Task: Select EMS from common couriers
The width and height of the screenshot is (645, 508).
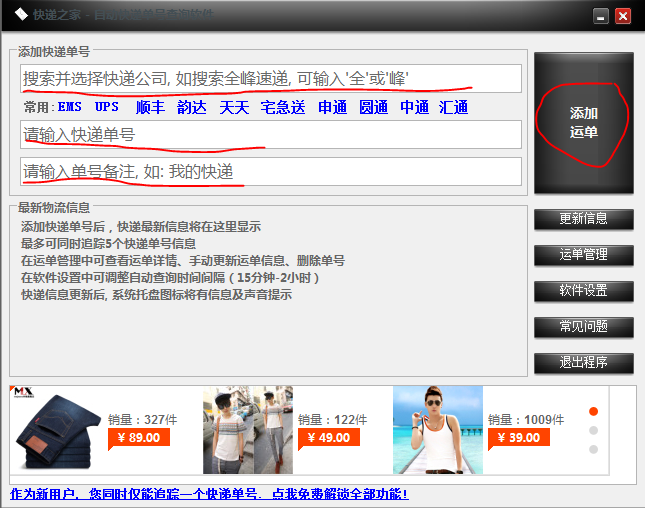Action: tap(70, 107)
